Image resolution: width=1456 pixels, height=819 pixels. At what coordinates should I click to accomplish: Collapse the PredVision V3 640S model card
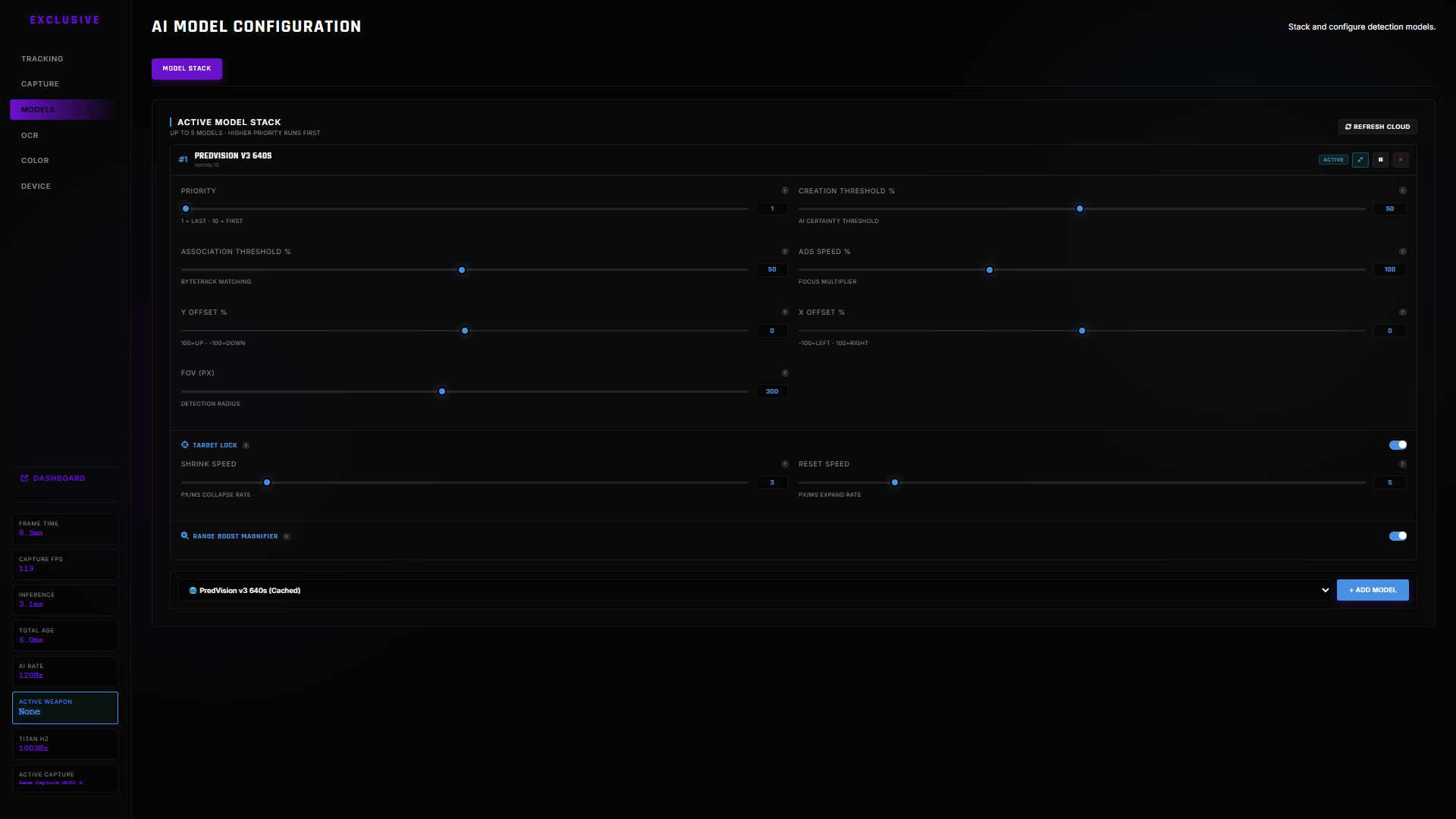1360,160
